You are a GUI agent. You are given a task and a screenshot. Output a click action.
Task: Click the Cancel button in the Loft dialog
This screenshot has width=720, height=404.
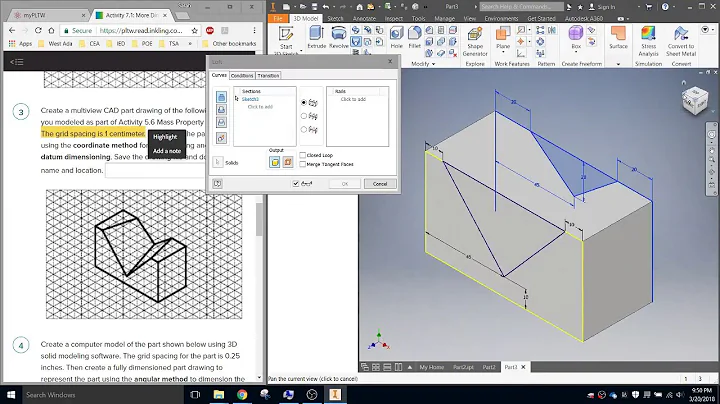click(380, 184)
